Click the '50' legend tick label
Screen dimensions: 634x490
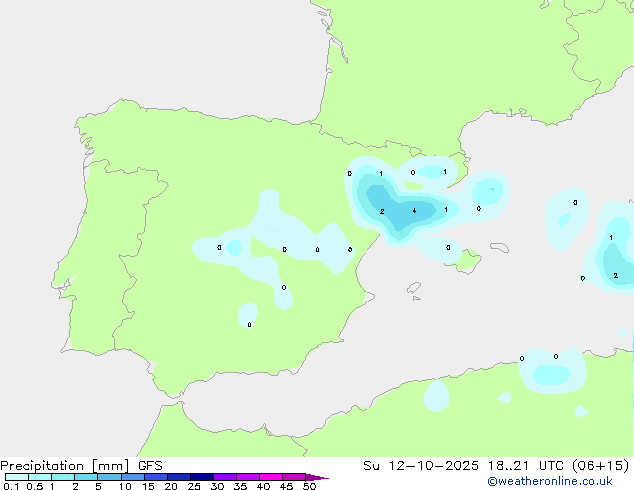pyautogui.click(x=309, y=486)
